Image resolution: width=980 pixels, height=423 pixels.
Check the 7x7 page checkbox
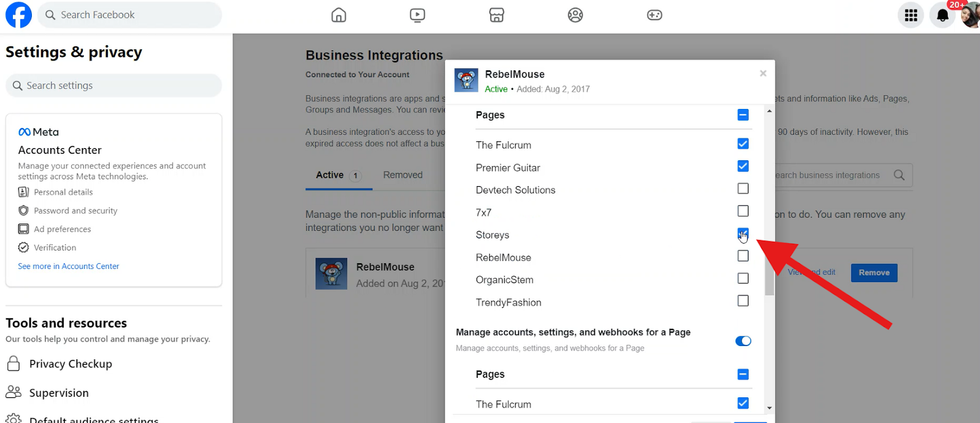743,211
